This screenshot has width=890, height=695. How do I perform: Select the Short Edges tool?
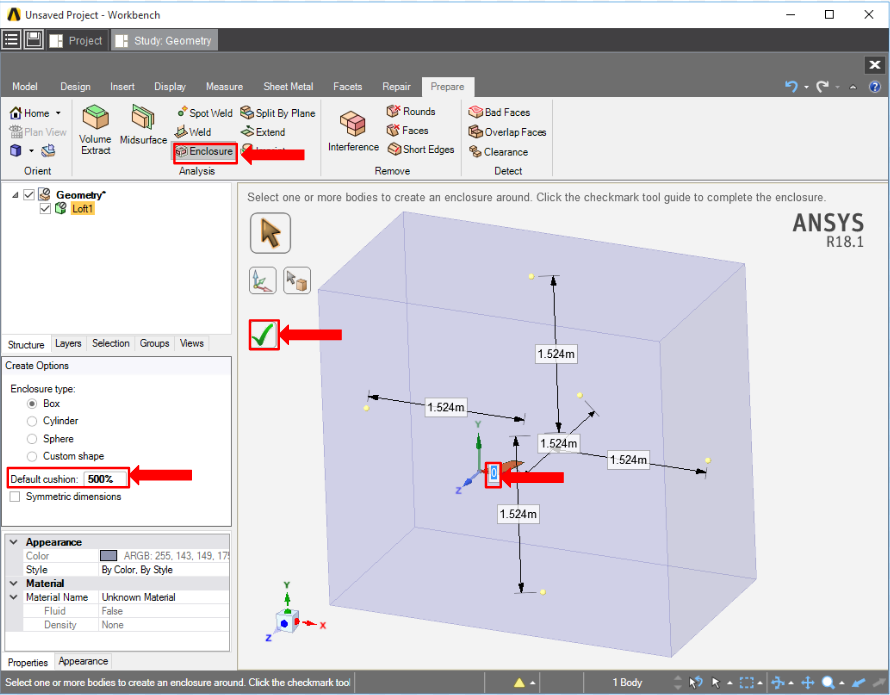point(421,149)
